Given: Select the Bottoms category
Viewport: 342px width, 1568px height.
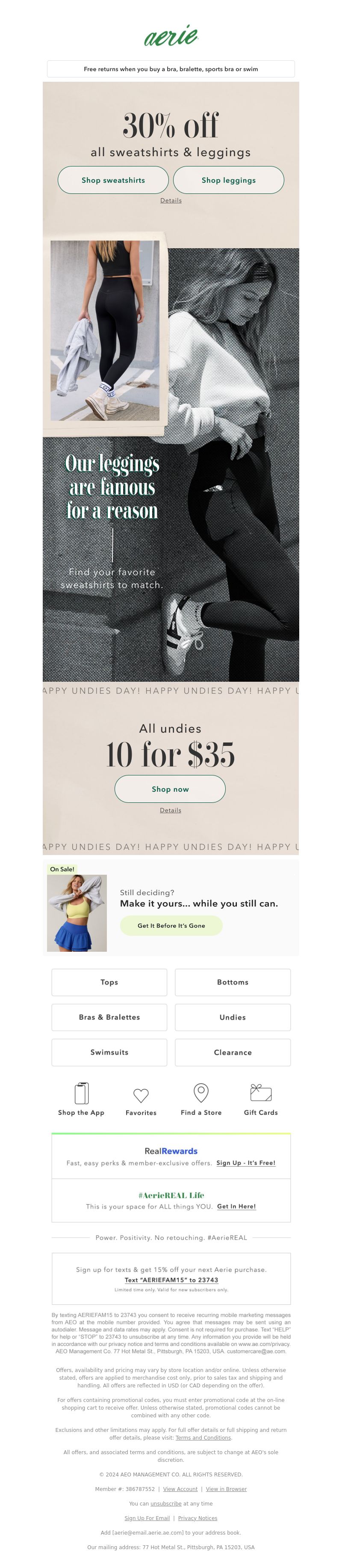Looking at the screenshot, I should click(x=233, y=982).
